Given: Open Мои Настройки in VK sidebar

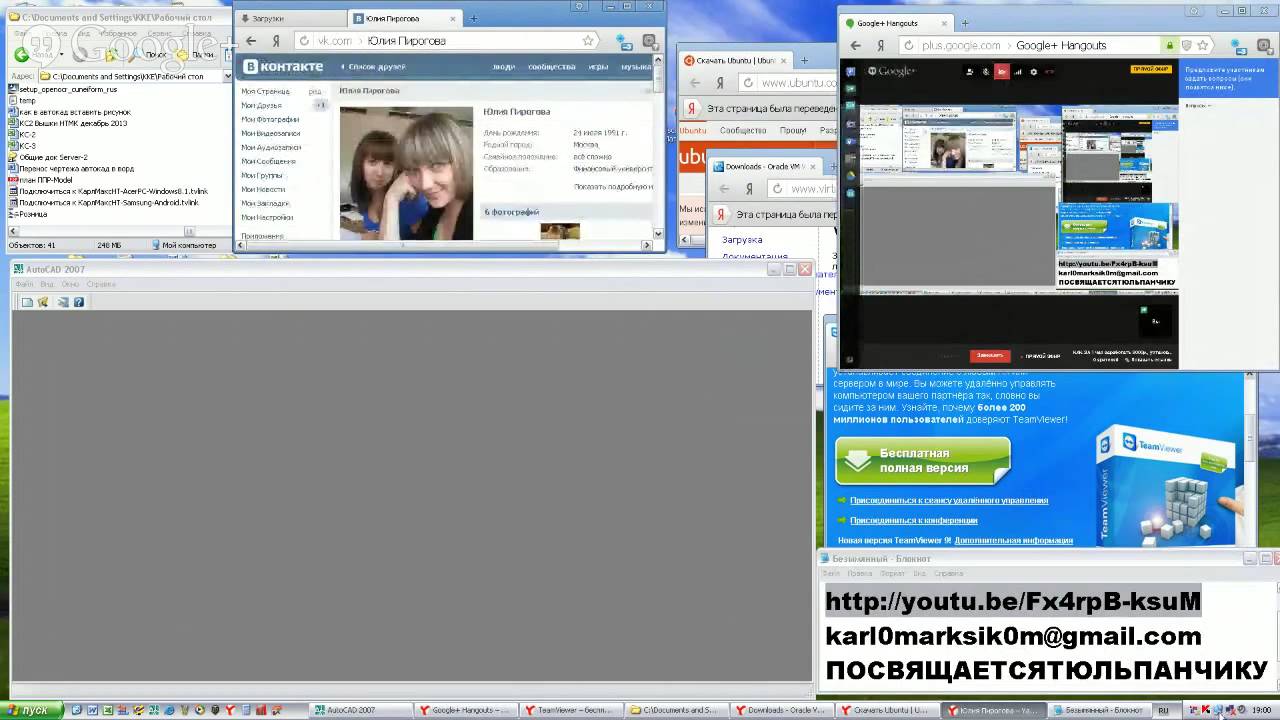Looking at the screenshot, I should click(267, 217).
